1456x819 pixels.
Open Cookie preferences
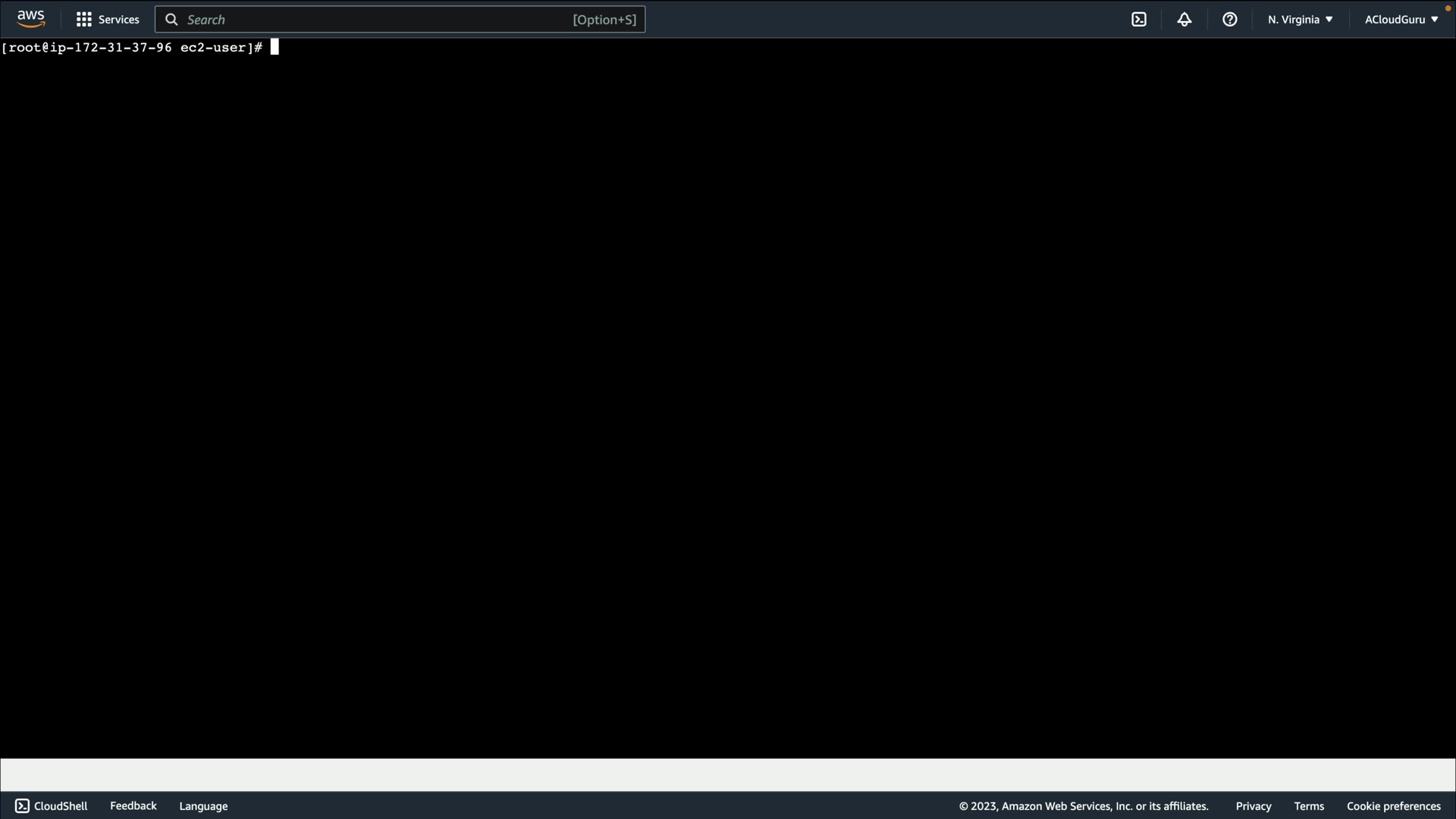point(1393,806)
